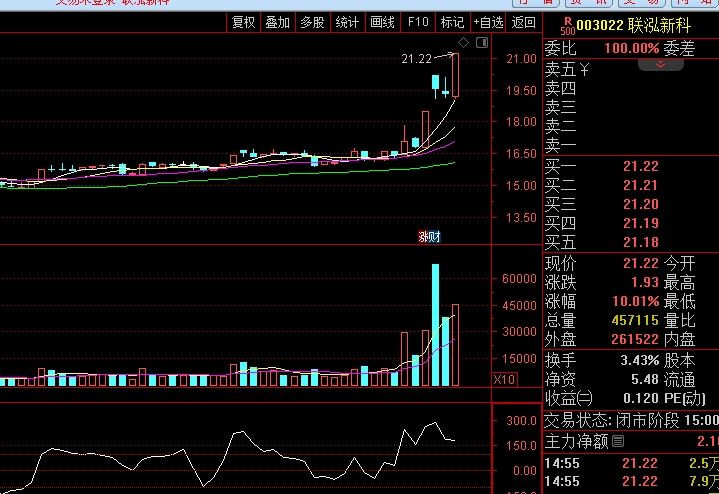Click the diamond icon above the chart
Screen dimensions: 719x494
click(x=464, y=43)
